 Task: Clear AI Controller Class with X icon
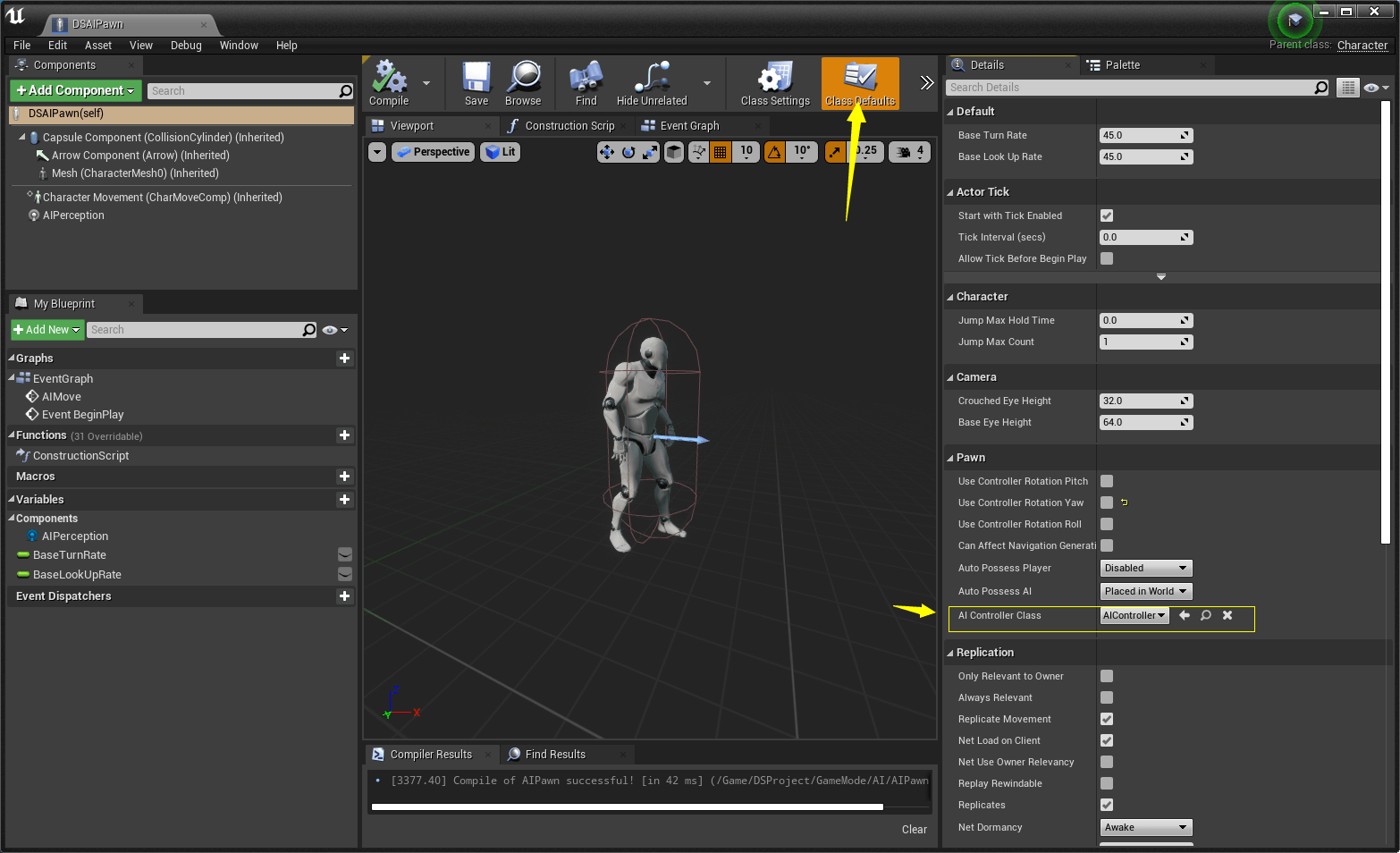point(1227,615)
